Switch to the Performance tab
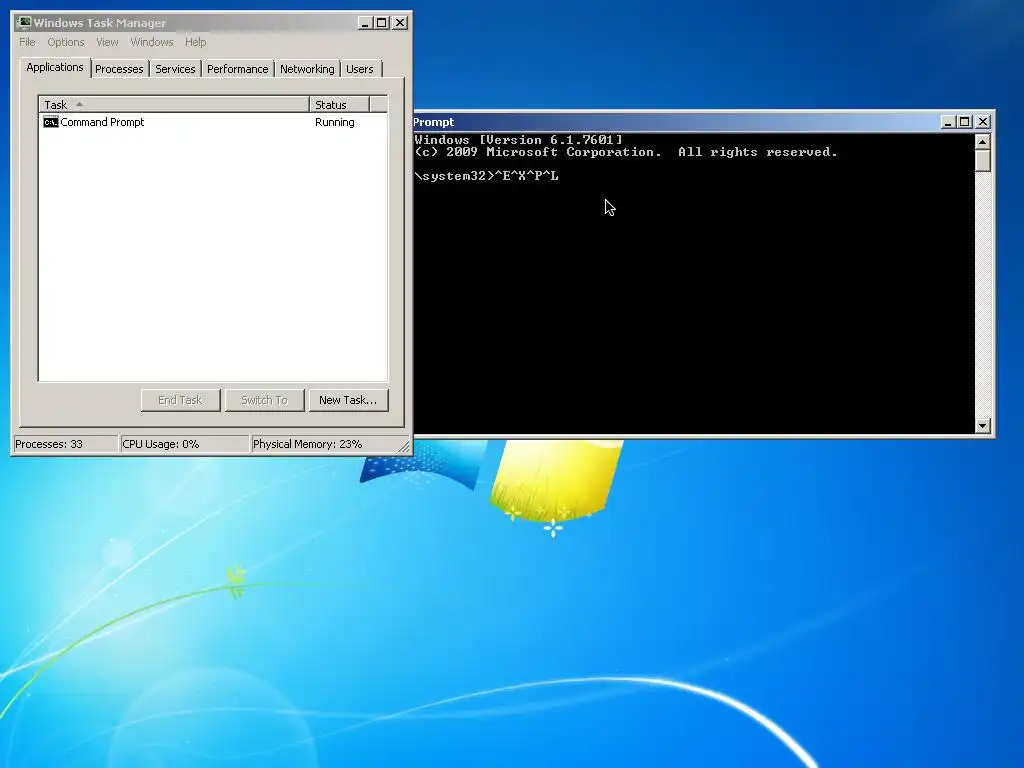1024x768 pixels. coord(238,69)
